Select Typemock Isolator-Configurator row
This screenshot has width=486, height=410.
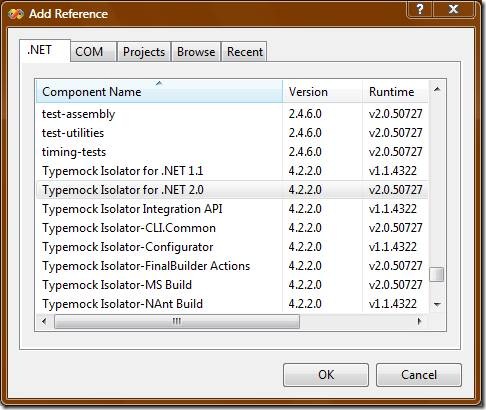tap(232, 247)
